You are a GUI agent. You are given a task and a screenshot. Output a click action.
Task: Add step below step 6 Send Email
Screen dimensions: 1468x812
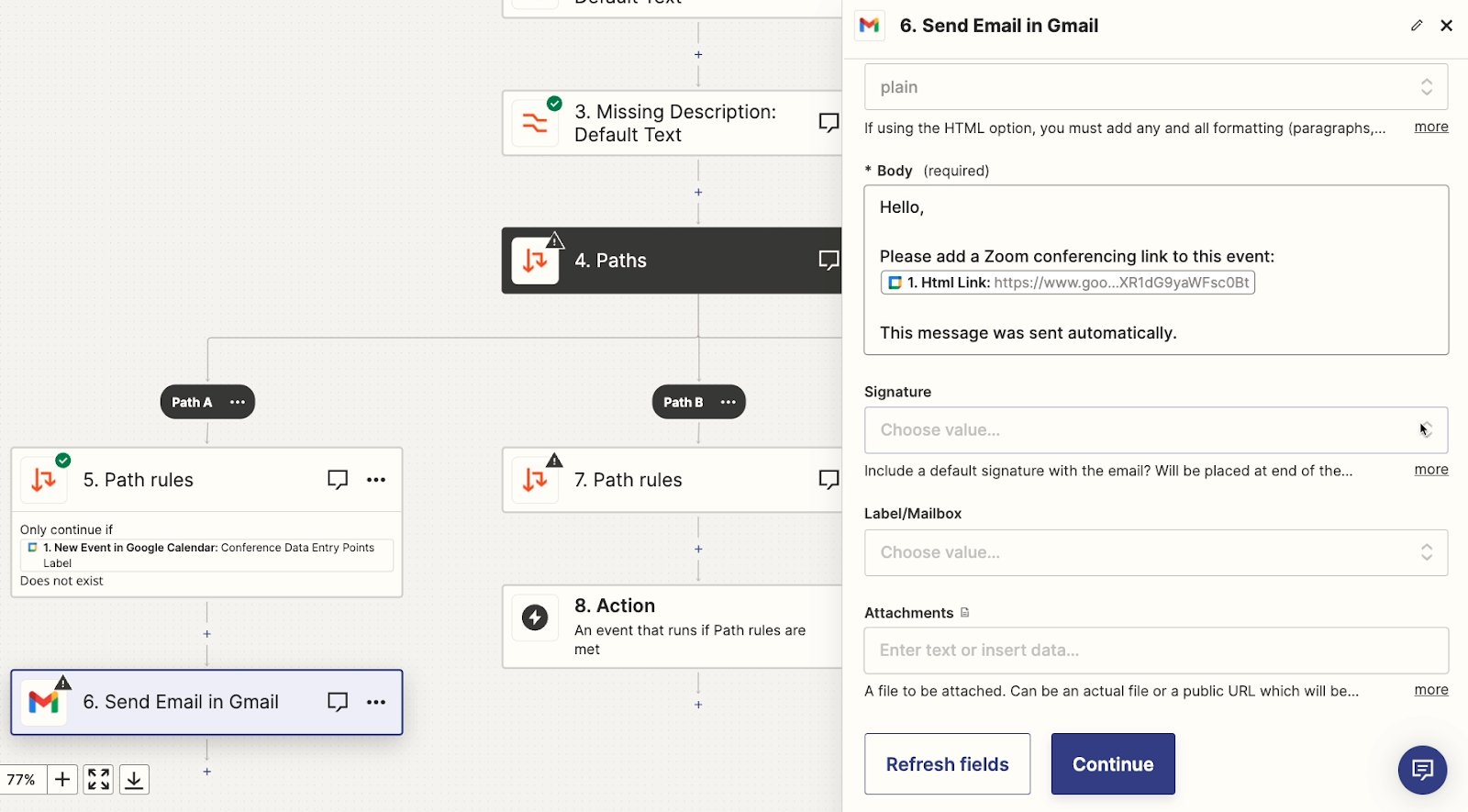coord(207,772)
